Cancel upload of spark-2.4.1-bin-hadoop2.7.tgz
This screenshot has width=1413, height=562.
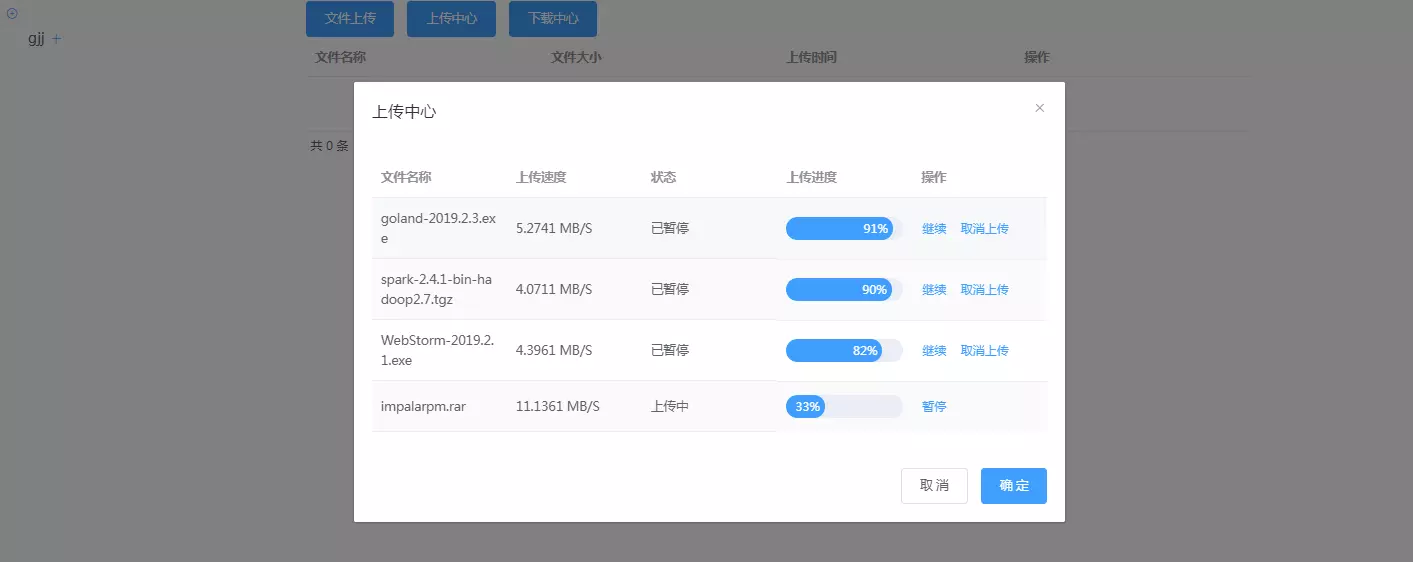click(984, 290)
